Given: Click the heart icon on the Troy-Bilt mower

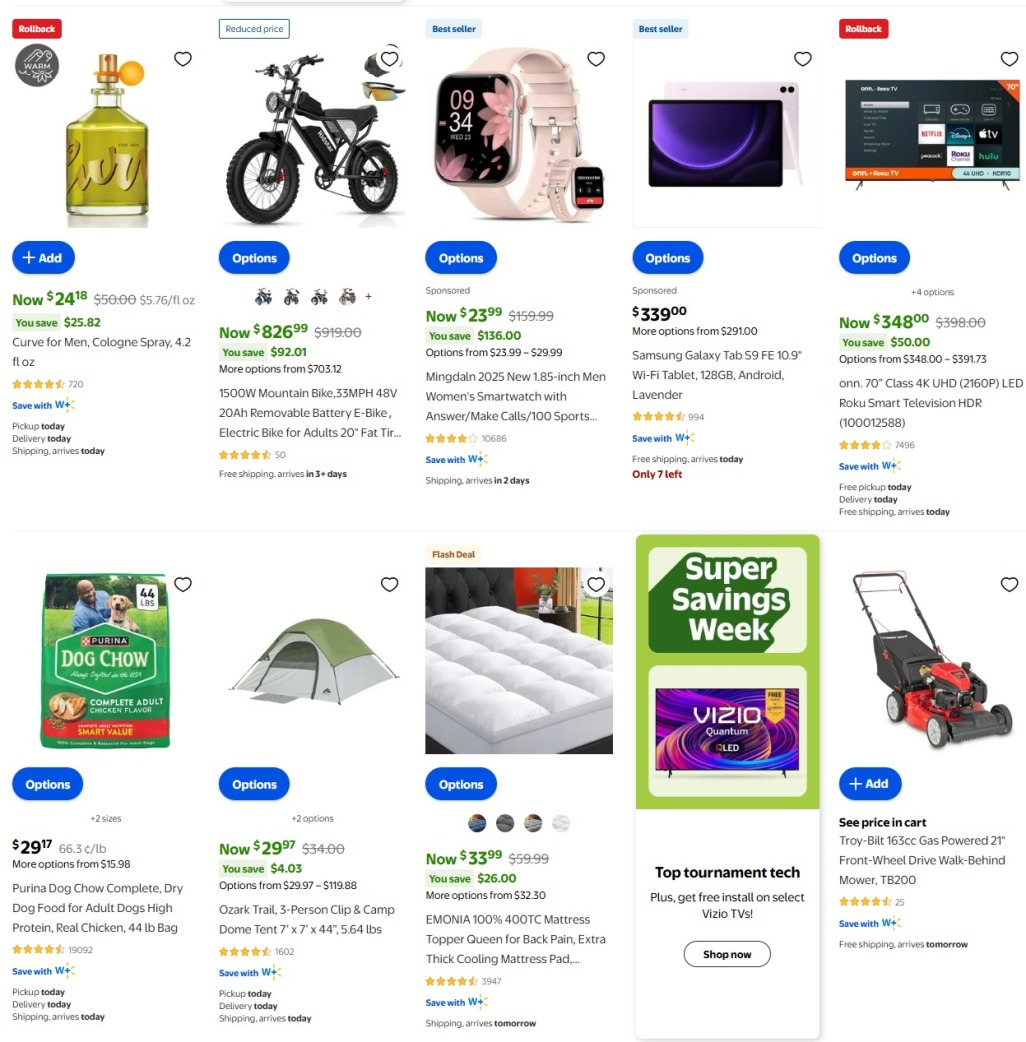Looking at the screenshot, I should coord(1009,584).
